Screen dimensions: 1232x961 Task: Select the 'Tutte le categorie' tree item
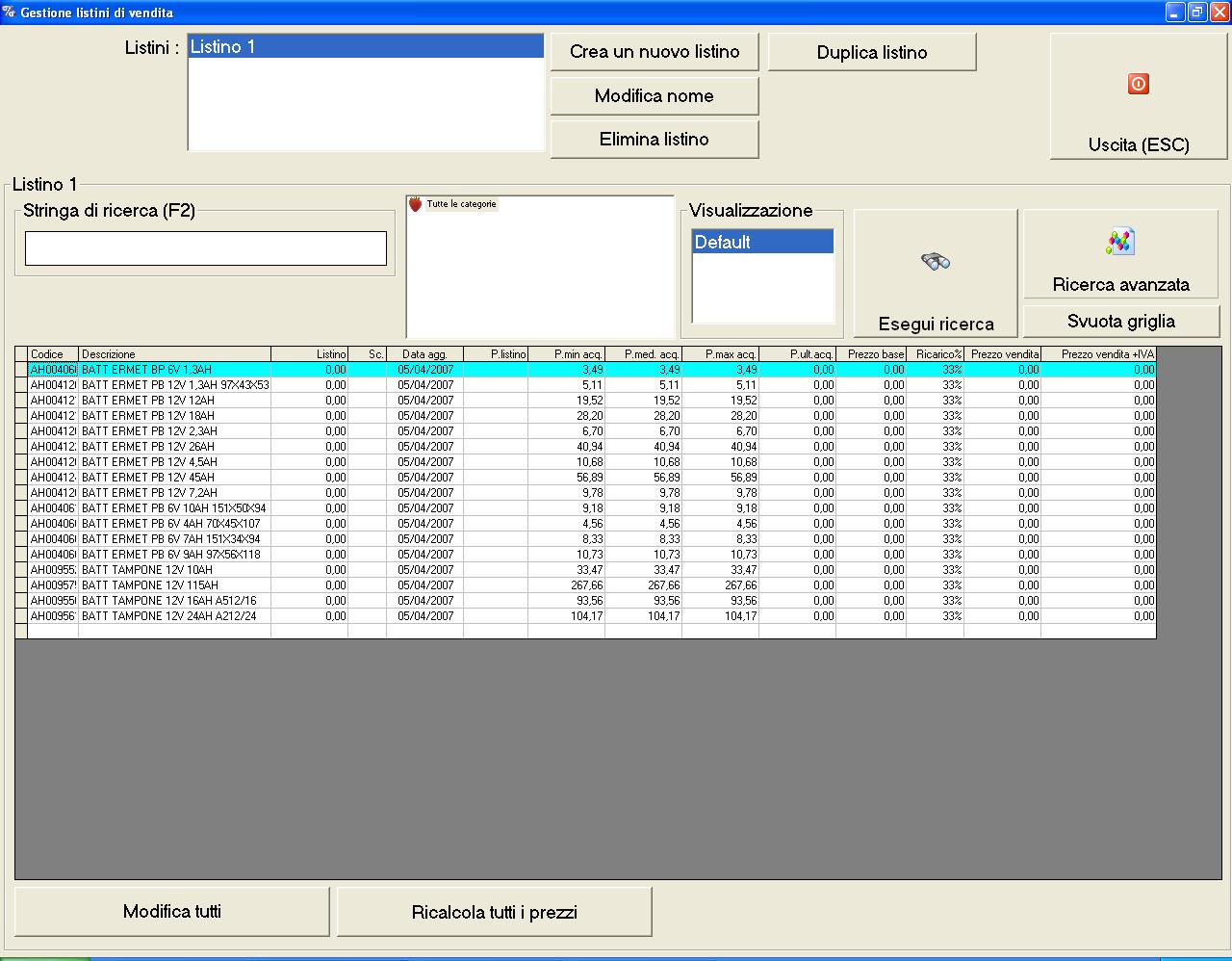pos(461,204)
